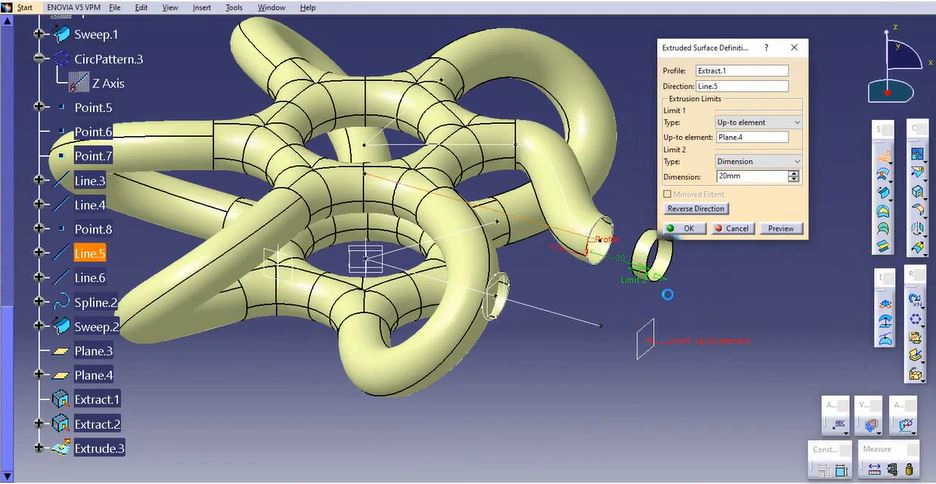
Task: Decrease Dimension value with down spinner arrow
Action: 793,179
